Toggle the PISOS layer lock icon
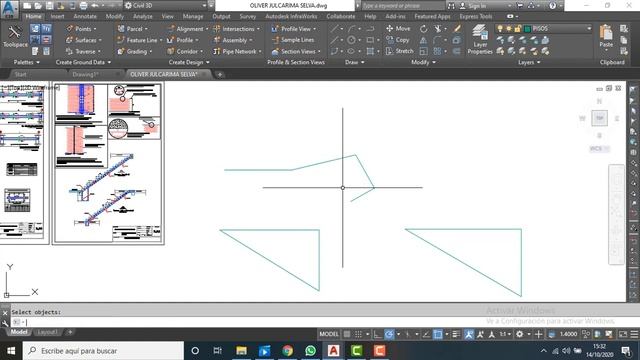640x360 pixels. click(x=518, y=29)
